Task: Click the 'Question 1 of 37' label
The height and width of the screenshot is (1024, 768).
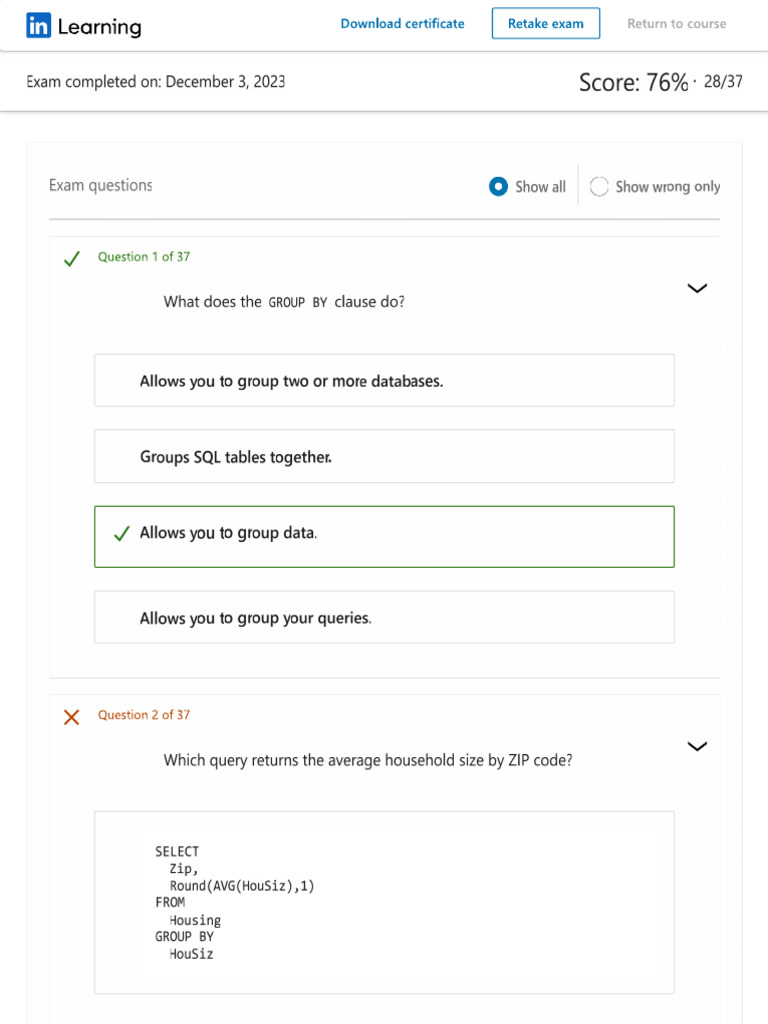Action: pyautogui.click(x=144, y=257)
